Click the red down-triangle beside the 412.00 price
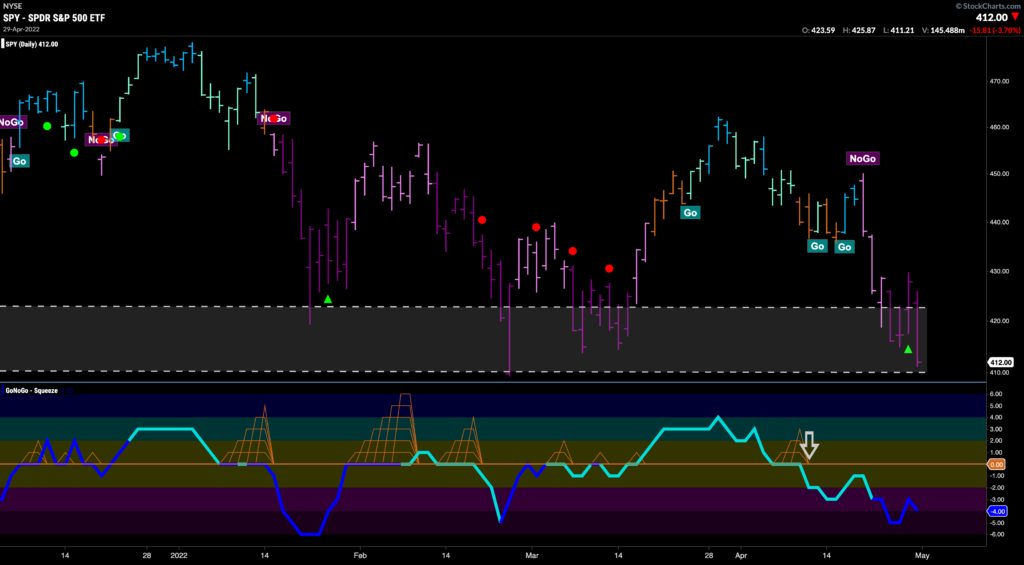 tap(1015, 17)
